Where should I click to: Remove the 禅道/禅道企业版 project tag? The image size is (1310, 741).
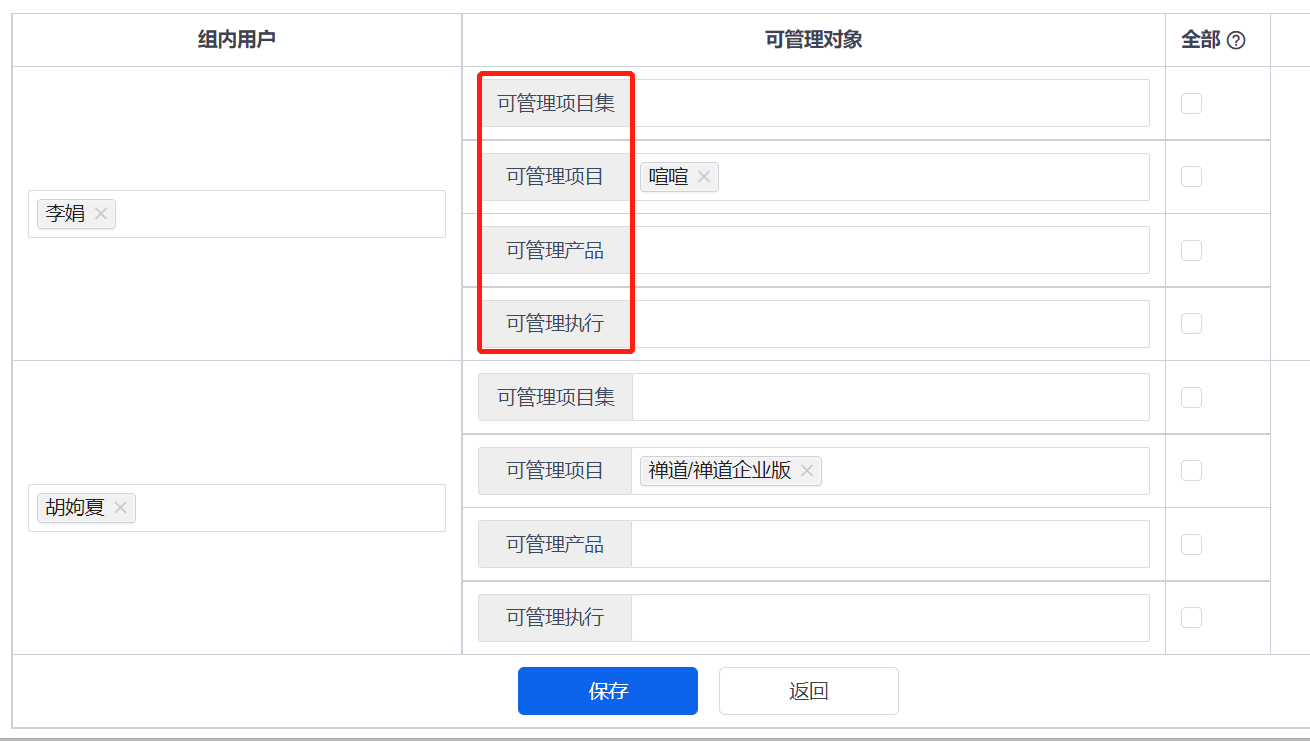point(807,471)
